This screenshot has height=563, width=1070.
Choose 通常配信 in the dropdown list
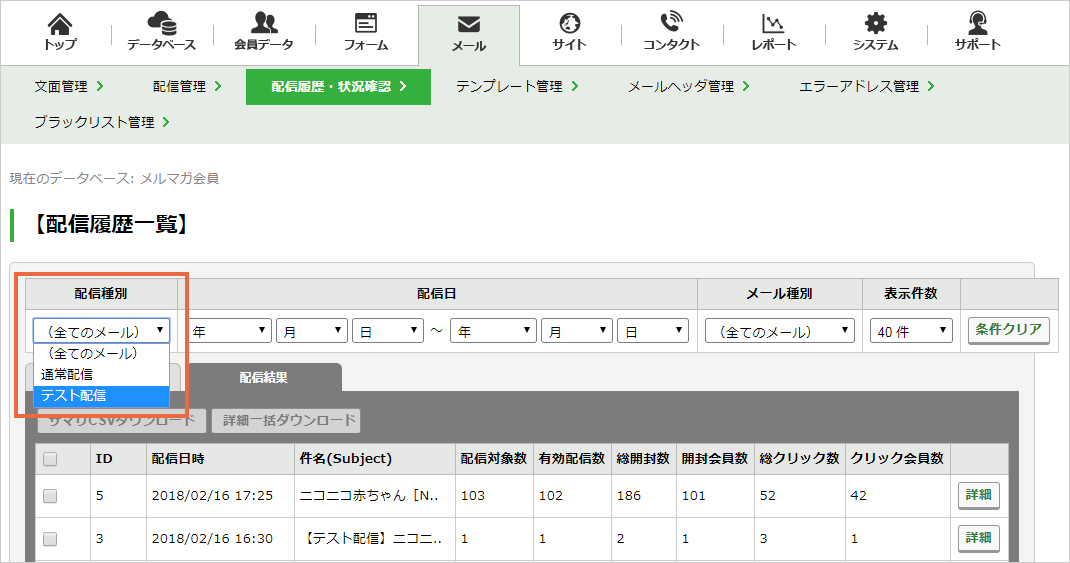tap(102, 375)
